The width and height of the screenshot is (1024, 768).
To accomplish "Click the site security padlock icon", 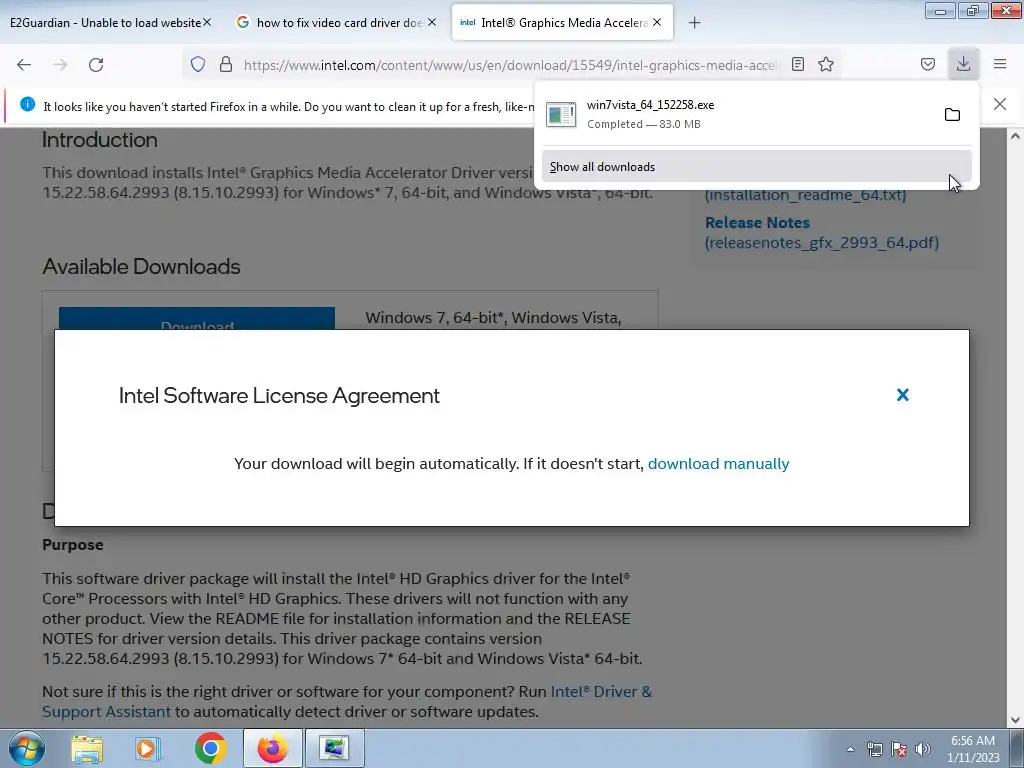I will pyautogui.click(x=226, y=64).
